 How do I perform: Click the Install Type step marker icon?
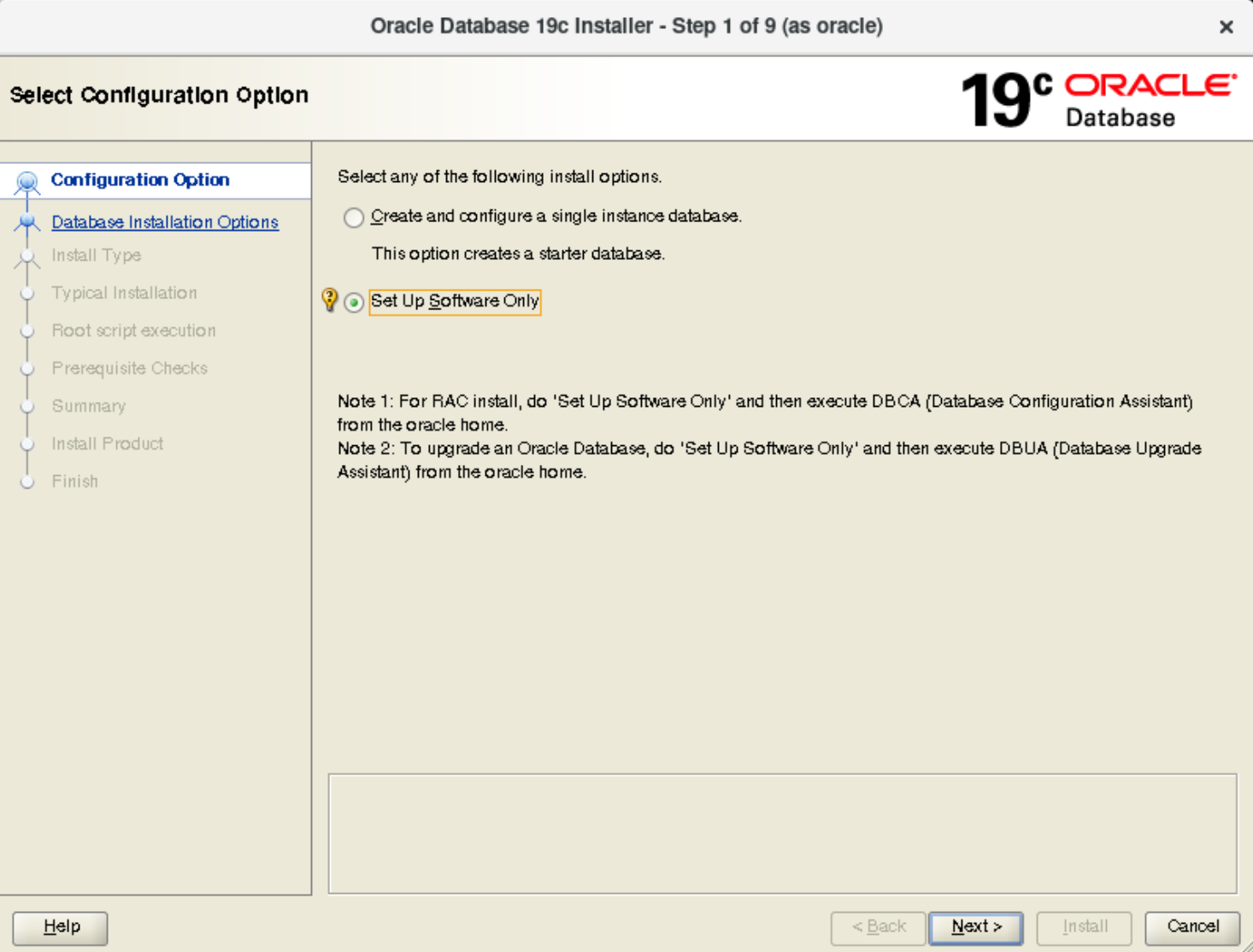tap(27, 257)
